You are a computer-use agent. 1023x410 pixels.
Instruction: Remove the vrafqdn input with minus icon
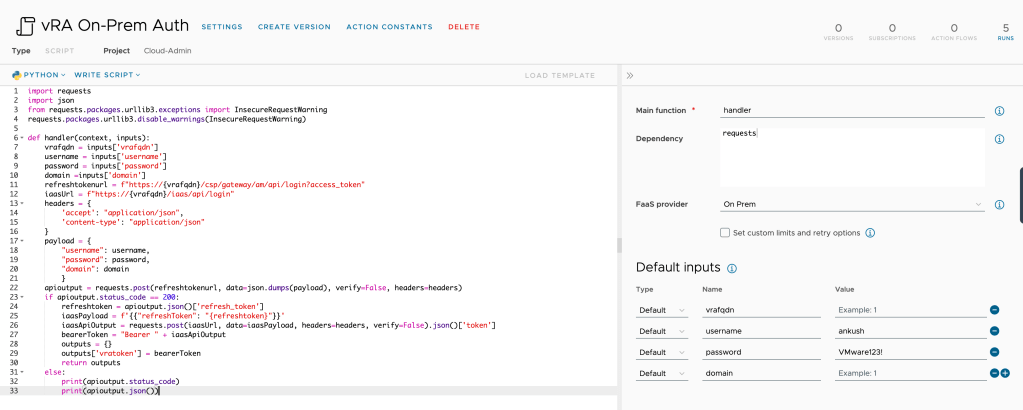coord(994,310)
